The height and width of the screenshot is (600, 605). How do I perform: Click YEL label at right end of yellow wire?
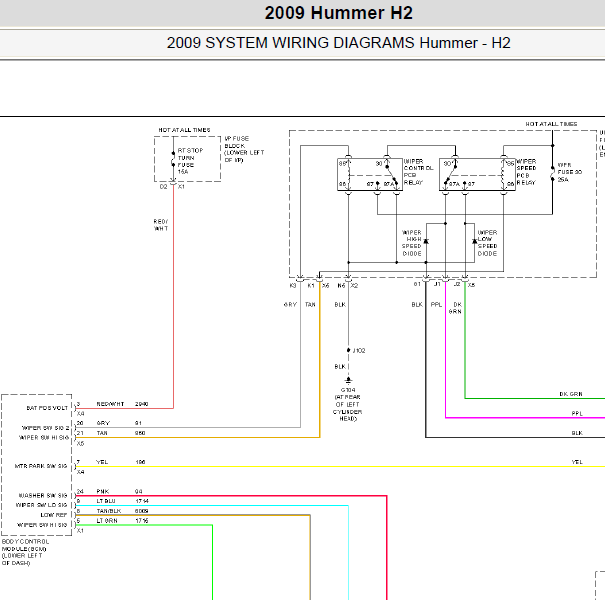pos(577,462)
